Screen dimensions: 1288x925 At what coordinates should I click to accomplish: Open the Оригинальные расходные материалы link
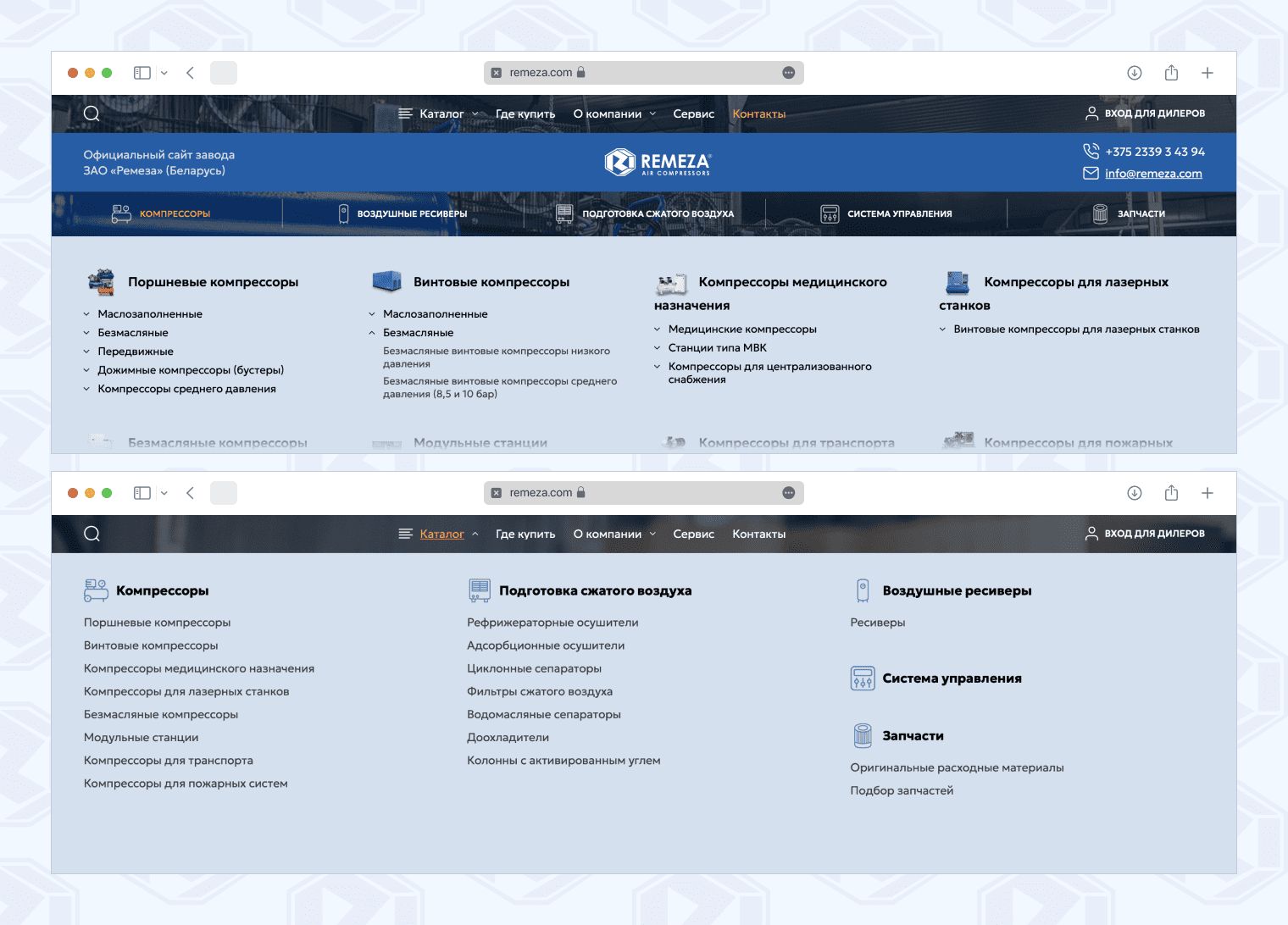coord(957,767)
